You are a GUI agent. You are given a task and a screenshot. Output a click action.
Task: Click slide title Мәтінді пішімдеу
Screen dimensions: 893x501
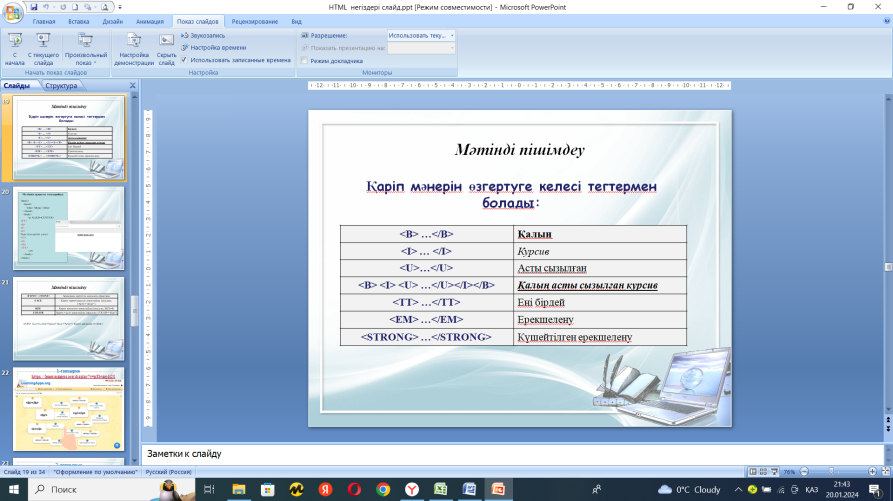tap(519, 150)
